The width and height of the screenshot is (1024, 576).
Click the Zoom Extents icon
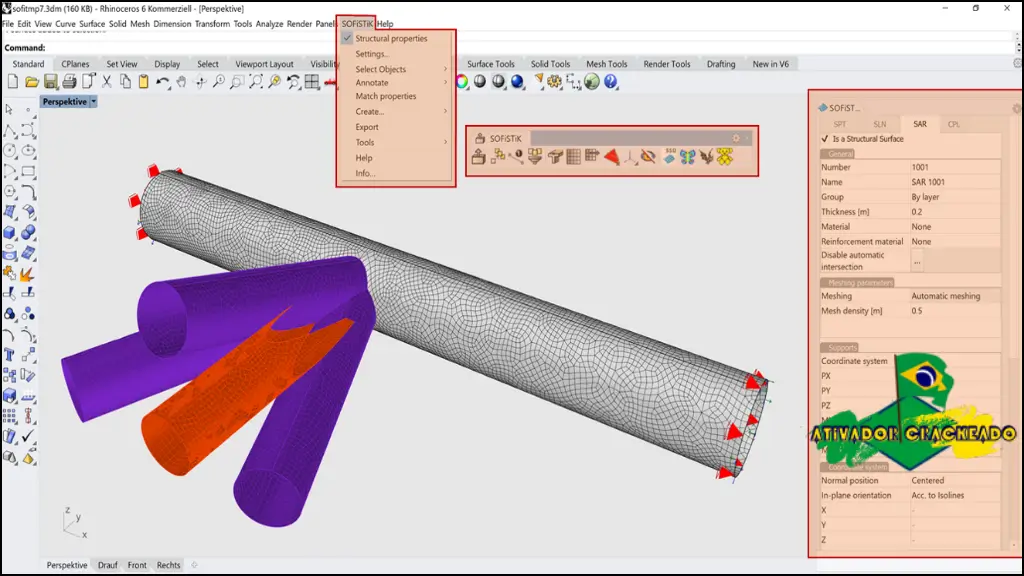[x=256, y=82]
